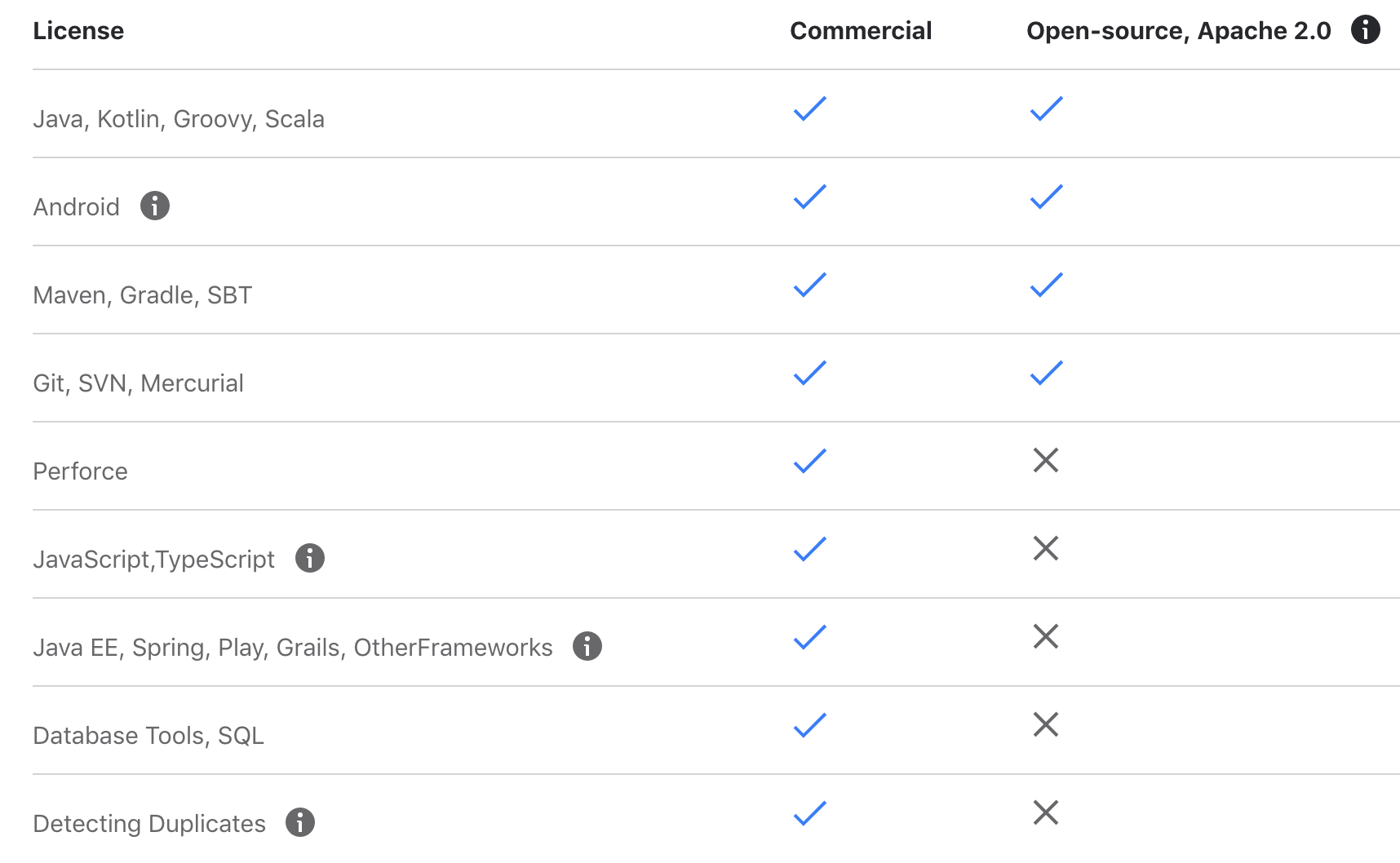Show info for Java EE, Spring frameworks

pos(587,646)
